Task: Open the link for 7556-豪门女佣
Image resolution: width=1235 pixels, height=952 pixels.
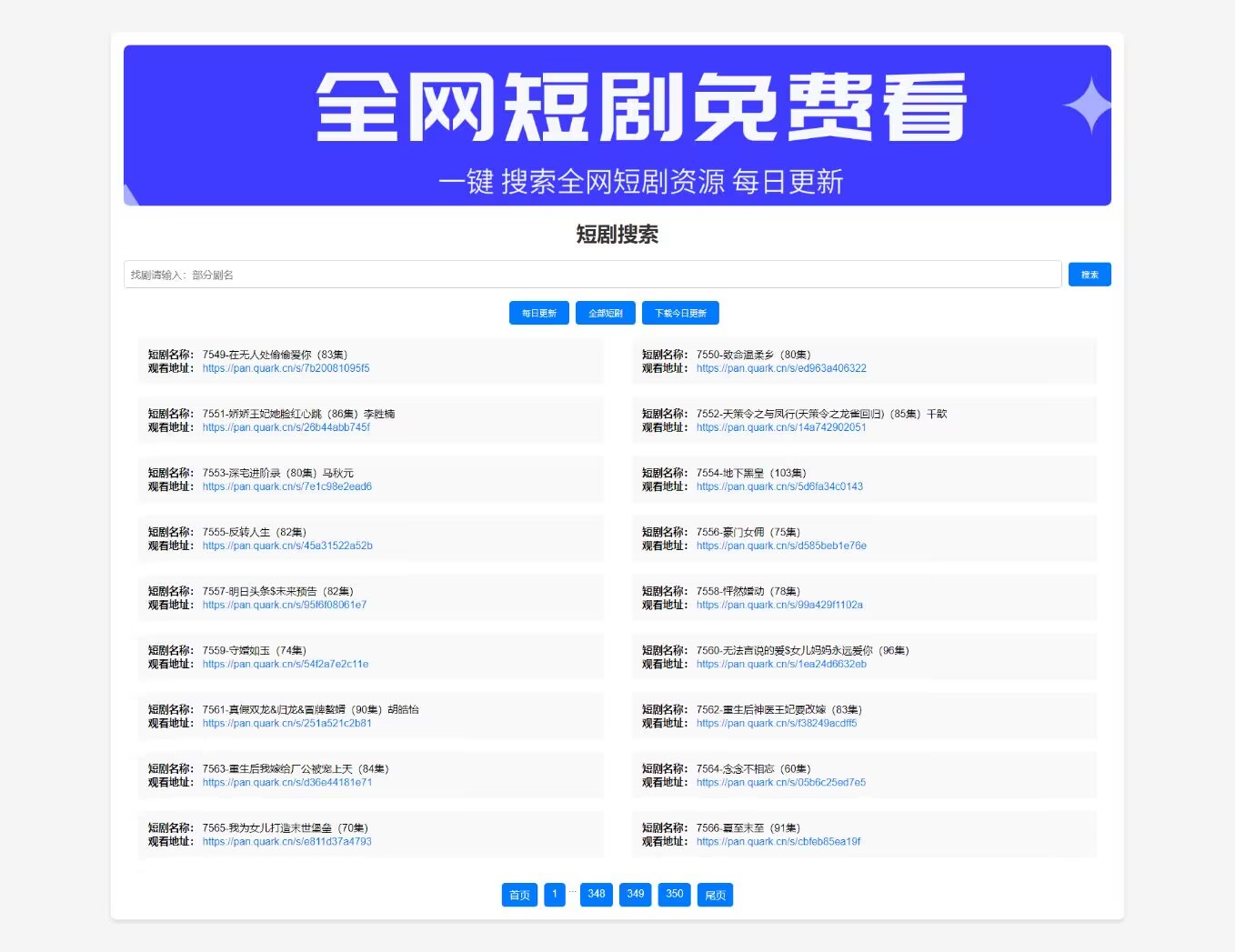Action: pos(780,546)
